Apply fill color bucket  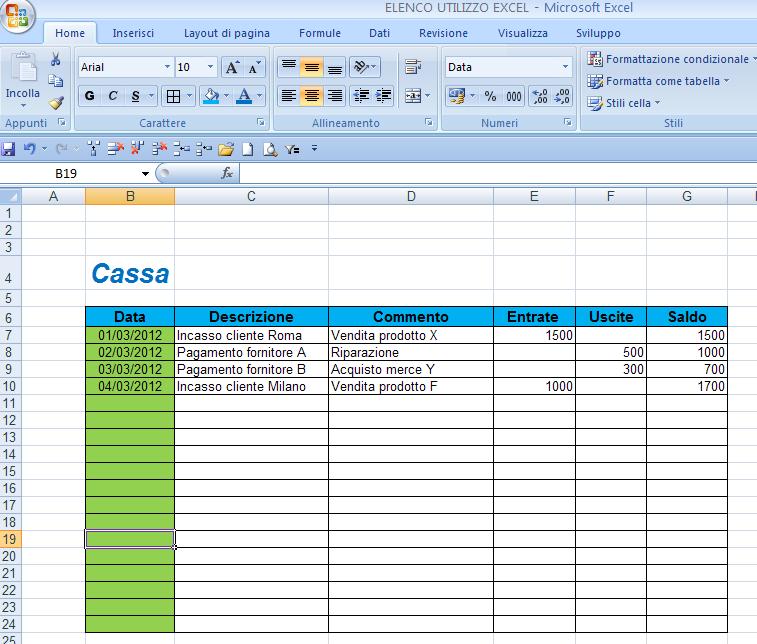(x=211, y=96)
